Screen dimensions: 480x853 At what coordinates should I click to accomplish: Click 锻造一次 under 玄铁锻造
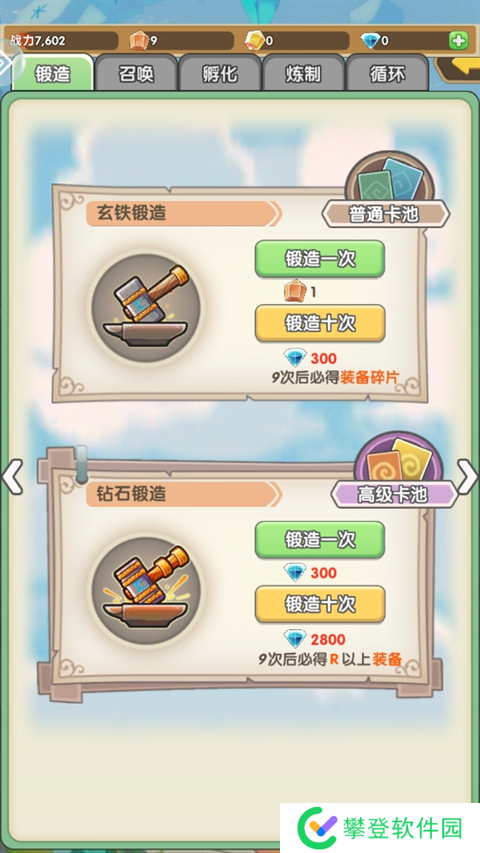tap(320, 259)
